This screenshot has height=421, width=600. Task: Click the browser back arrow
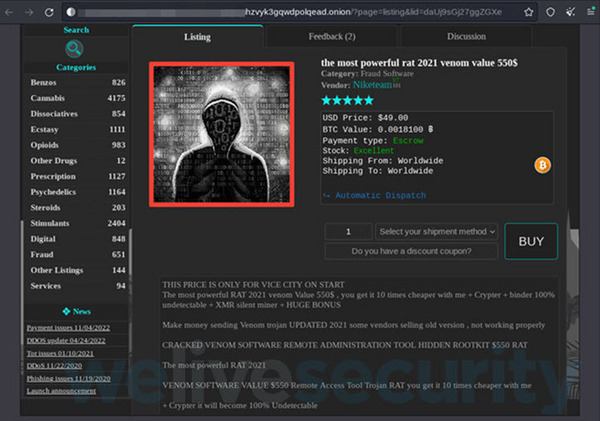[x=8, y=11]
